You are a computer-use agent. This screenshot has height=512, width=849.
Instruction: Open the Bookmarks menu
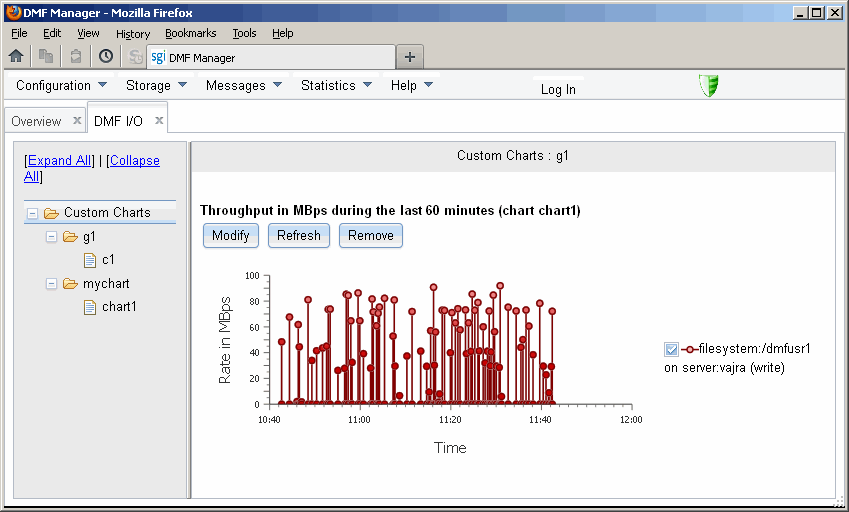click(x=190, y=33)
